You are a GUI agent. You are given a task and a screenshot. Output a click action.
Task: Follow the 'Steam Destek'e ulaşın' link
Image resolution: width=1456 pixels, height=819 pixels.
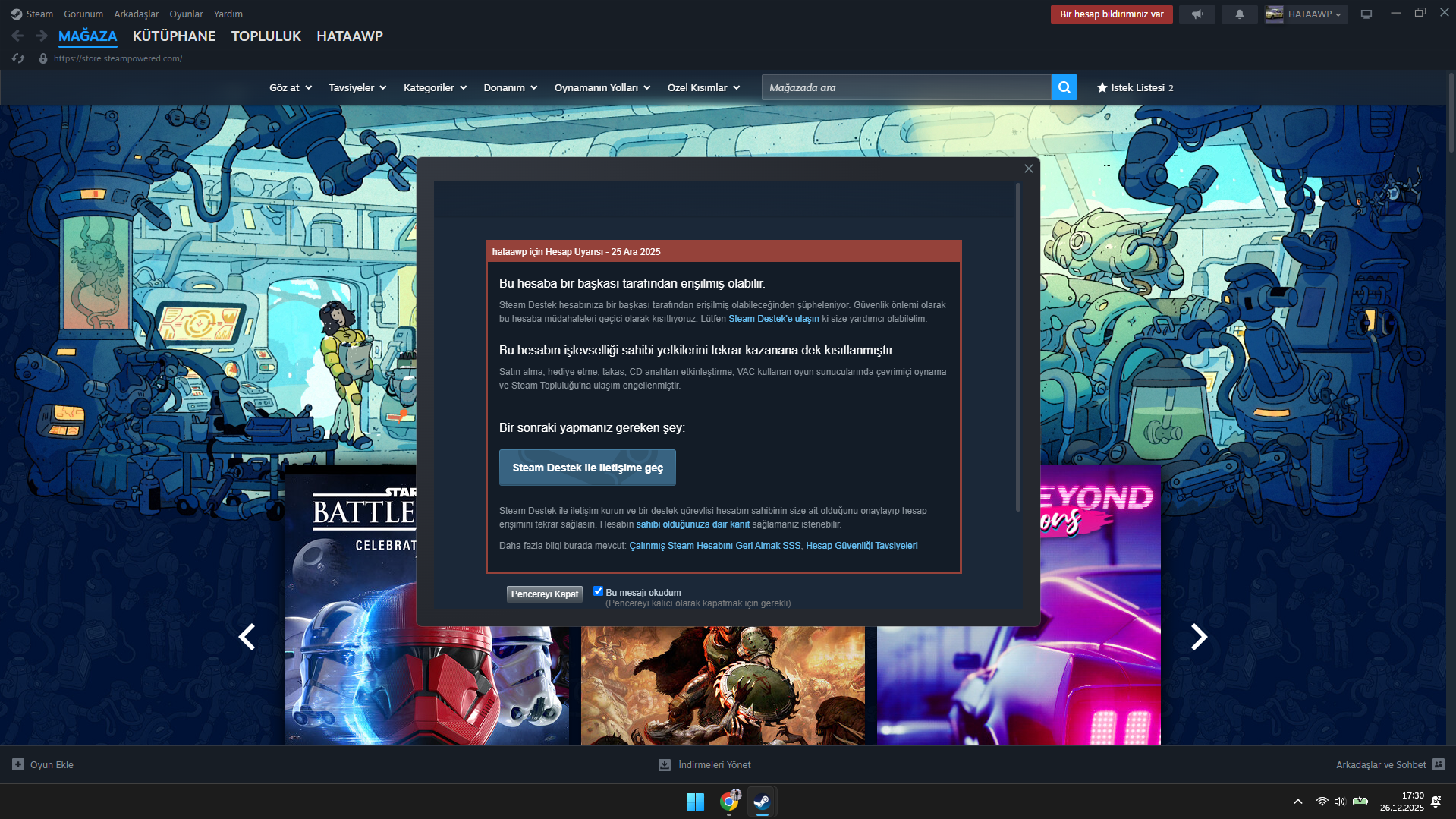coord(774,319)
